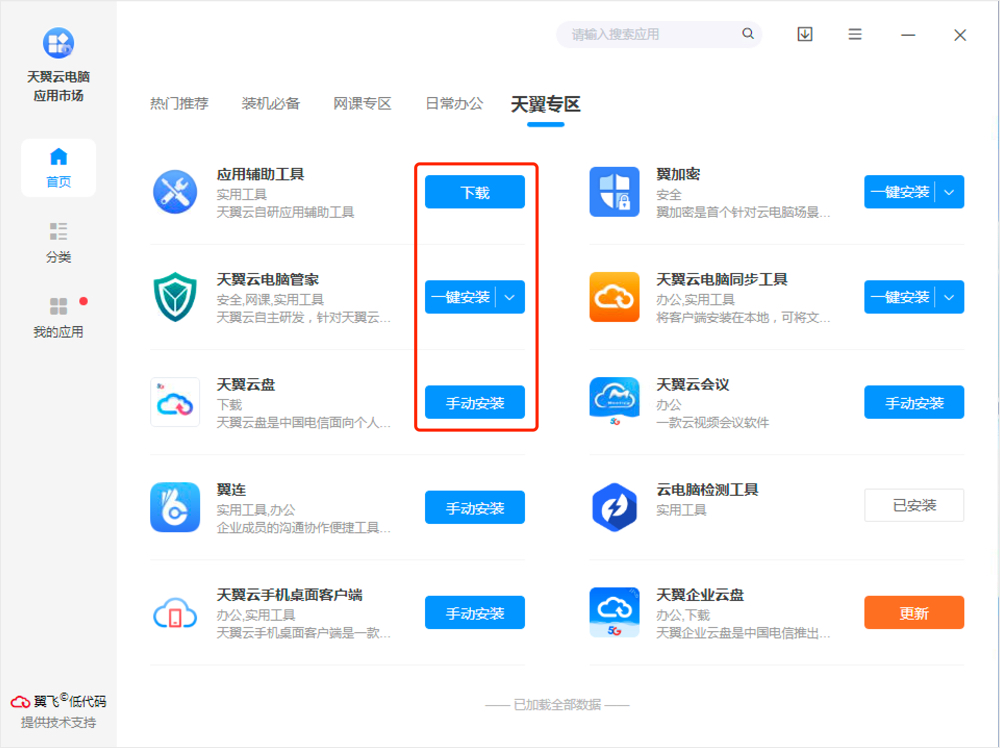
Task: Click description 一款云视频会议软件
Action: [x=712, y=423]
